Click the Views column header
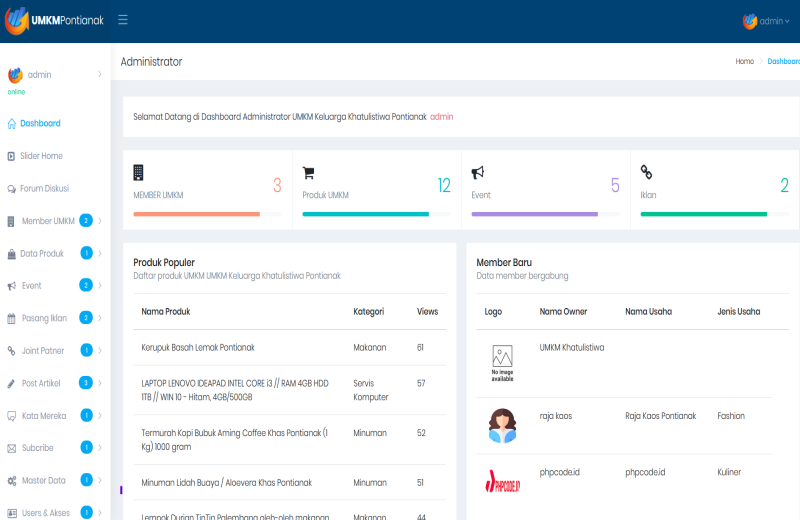The width and height of the screenshot is (800, 520). [x=427, y=312]
